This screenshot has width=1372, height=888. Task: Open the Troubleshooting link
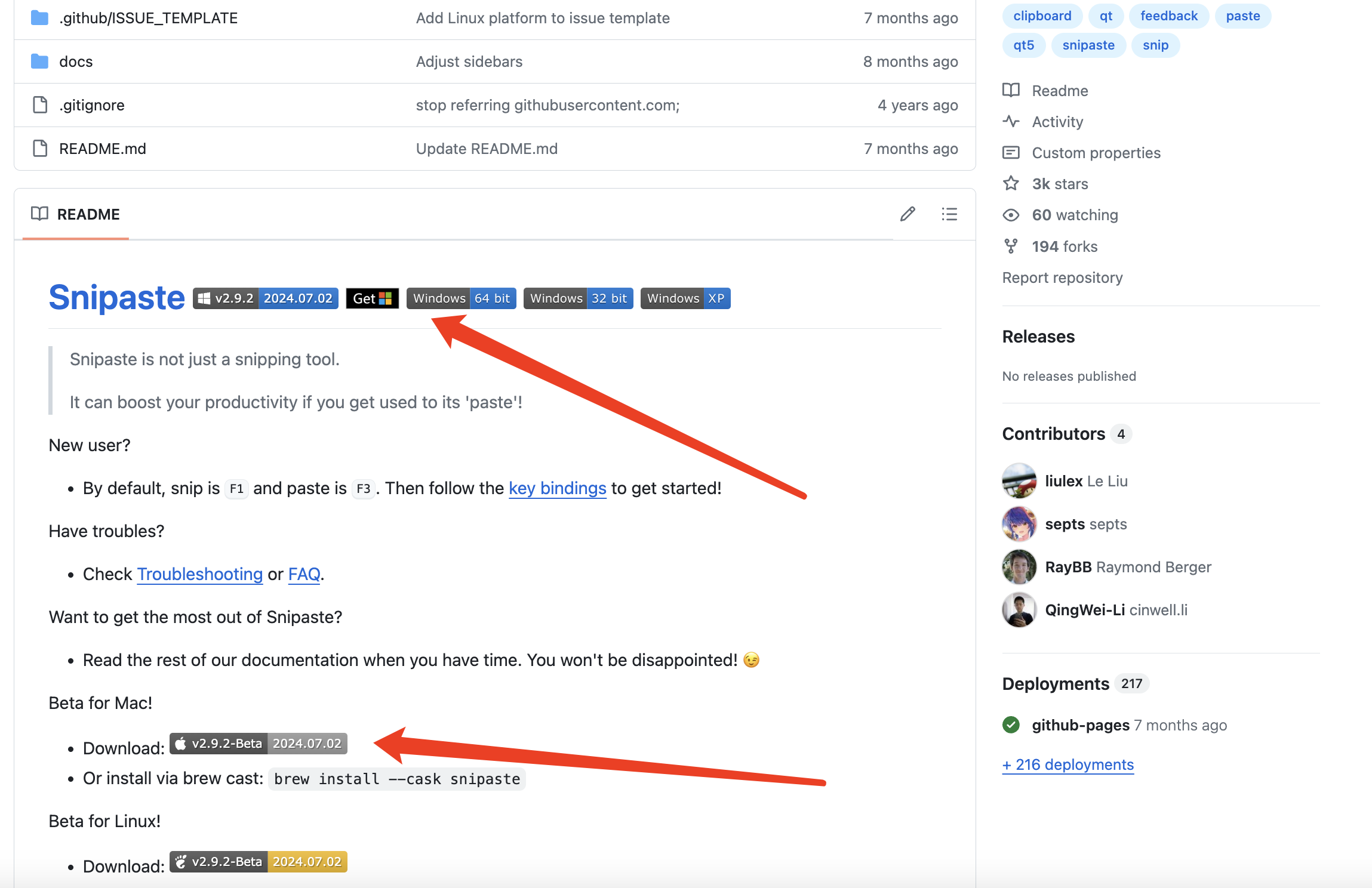(x=200, y=574)
